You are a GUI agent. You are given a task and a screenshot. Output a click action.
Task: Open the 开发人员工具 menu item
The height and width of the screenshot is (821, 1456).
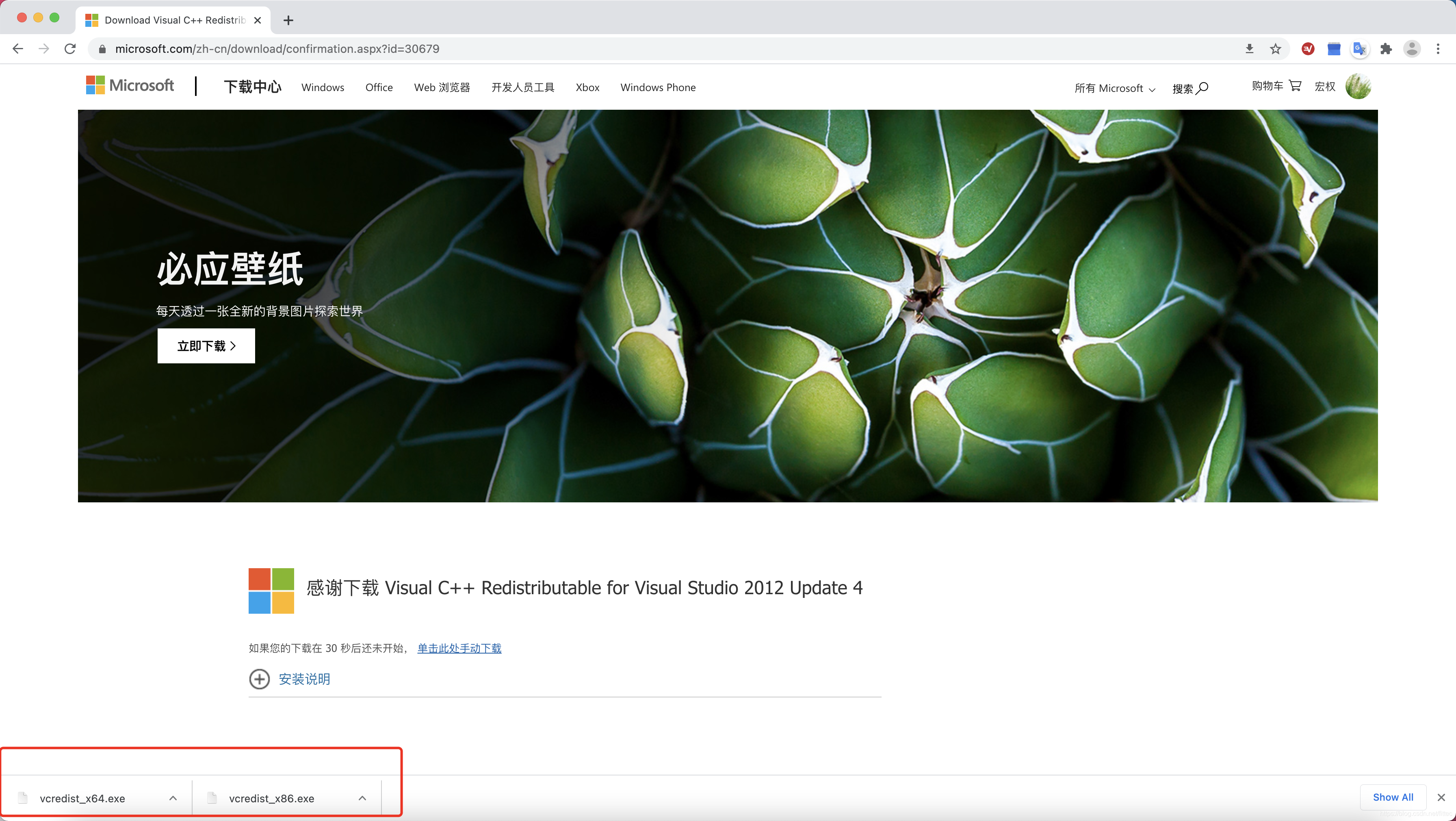coord(523,88)
